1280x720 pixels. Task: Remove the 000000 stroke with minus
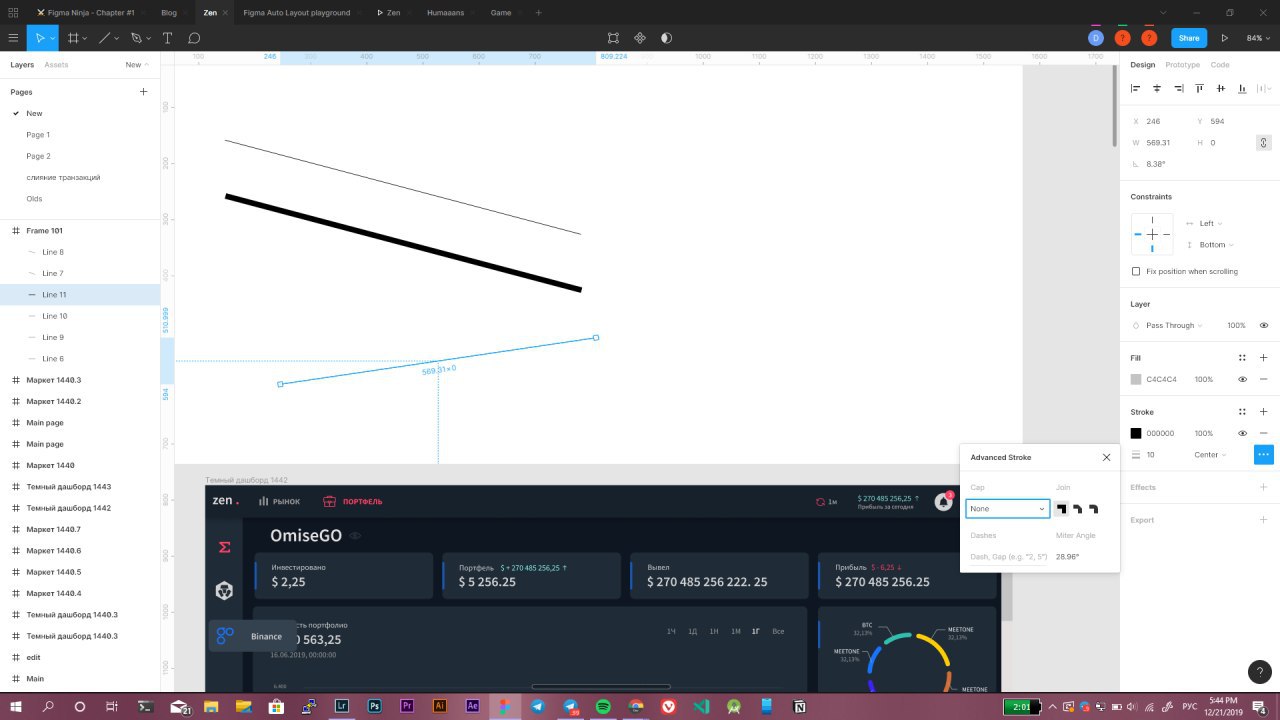1264,433
